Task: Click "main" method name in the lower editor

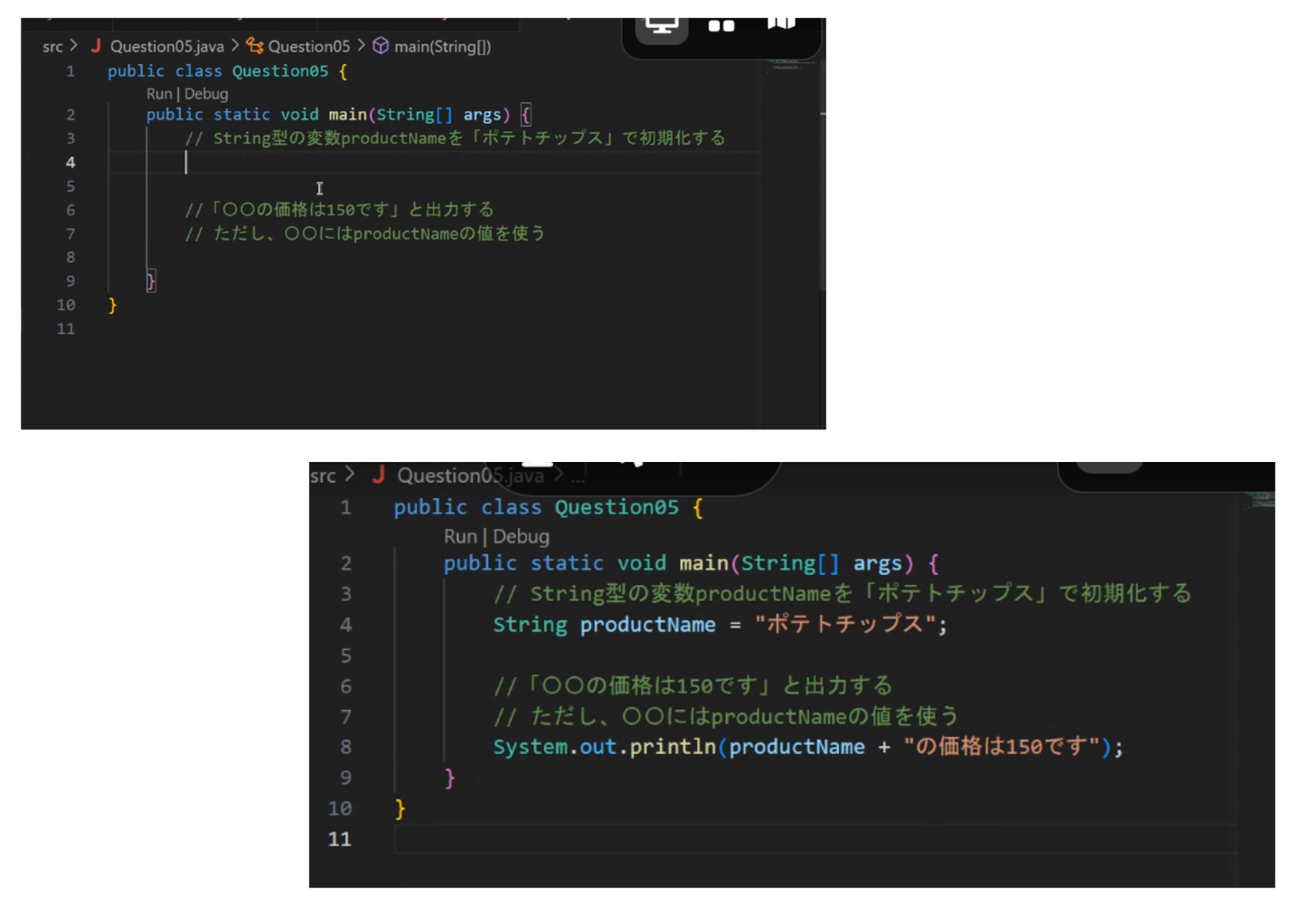Action: pyautogui.click(x=704, y=563)
